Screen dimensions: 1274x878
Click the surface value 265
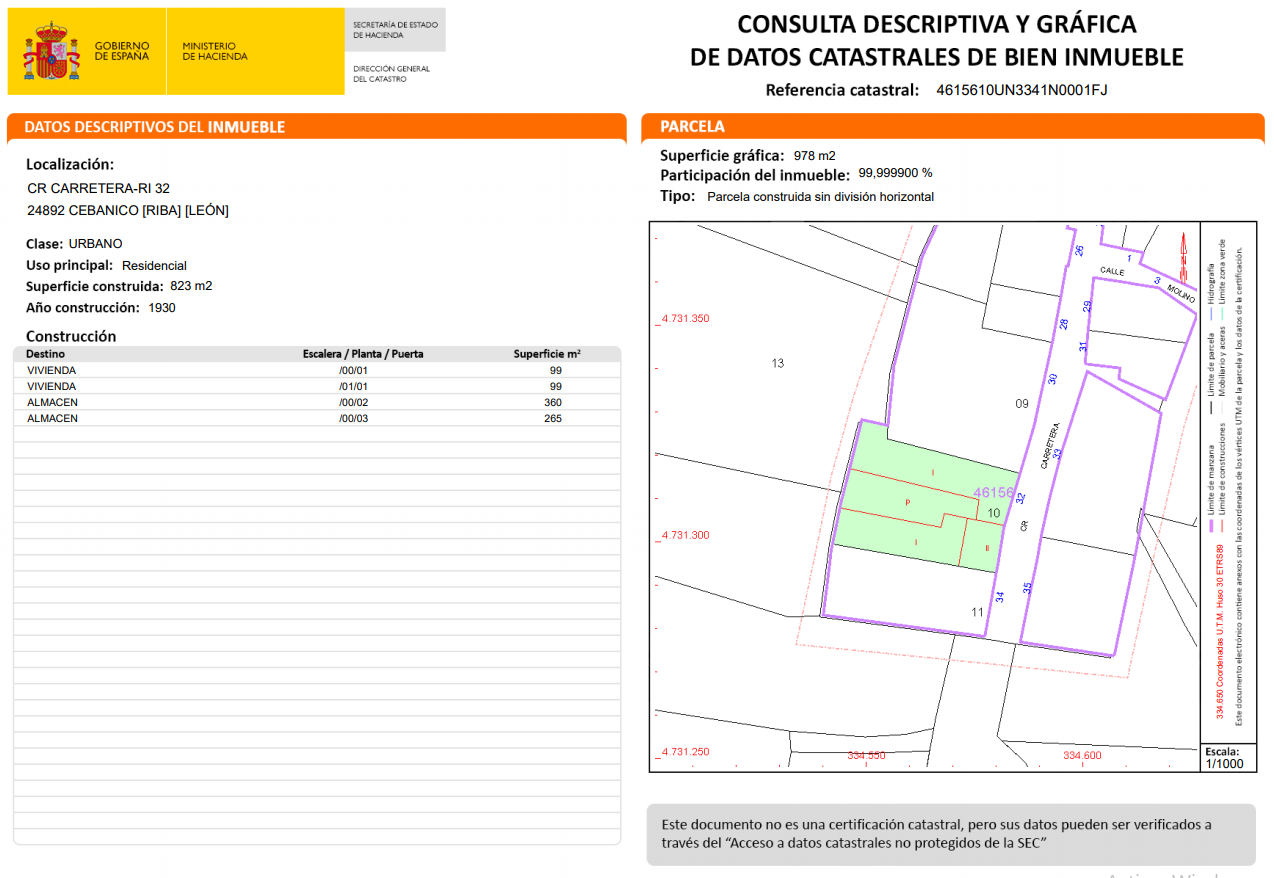[x=552, y=418]
